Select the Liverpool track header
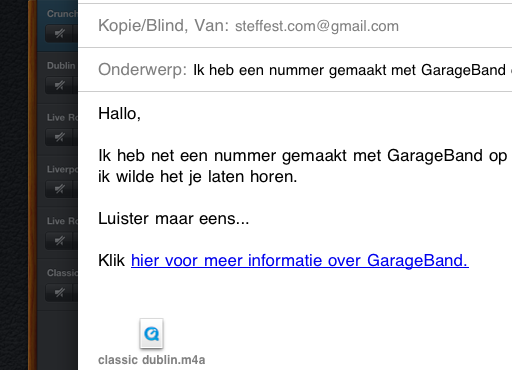The height and width of the screenshot is (370, 512). pos(58,181)
